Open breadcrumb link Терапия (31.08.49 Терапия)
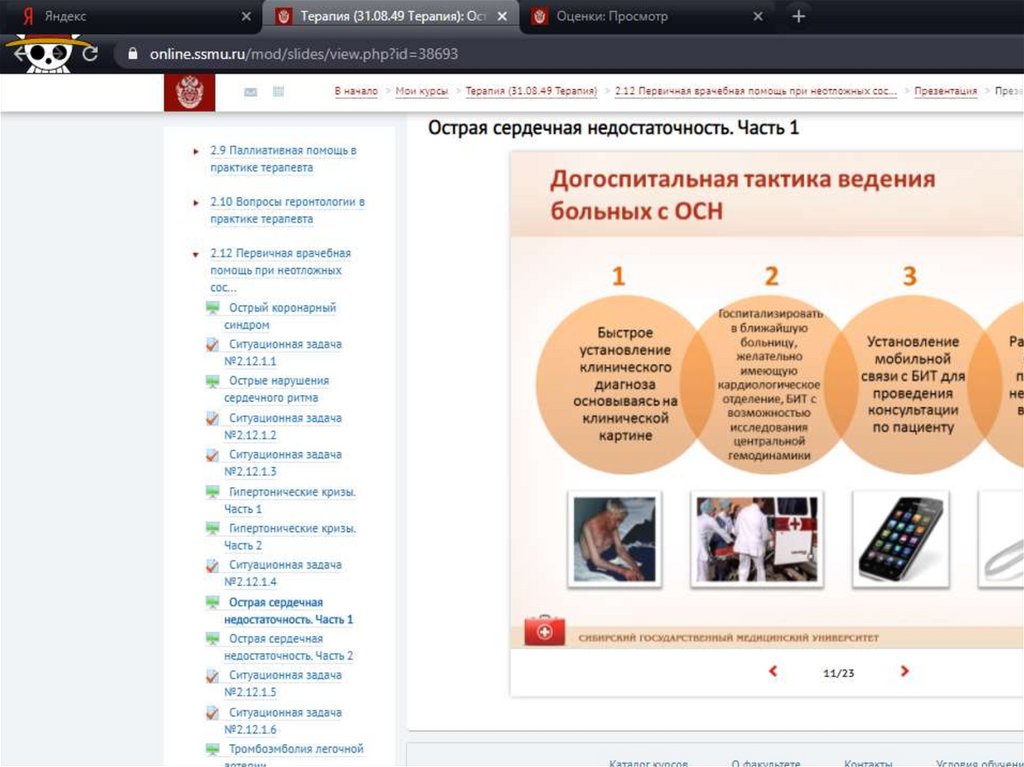The height and width of the screenshot is (767, 1024). pos(531,91)
